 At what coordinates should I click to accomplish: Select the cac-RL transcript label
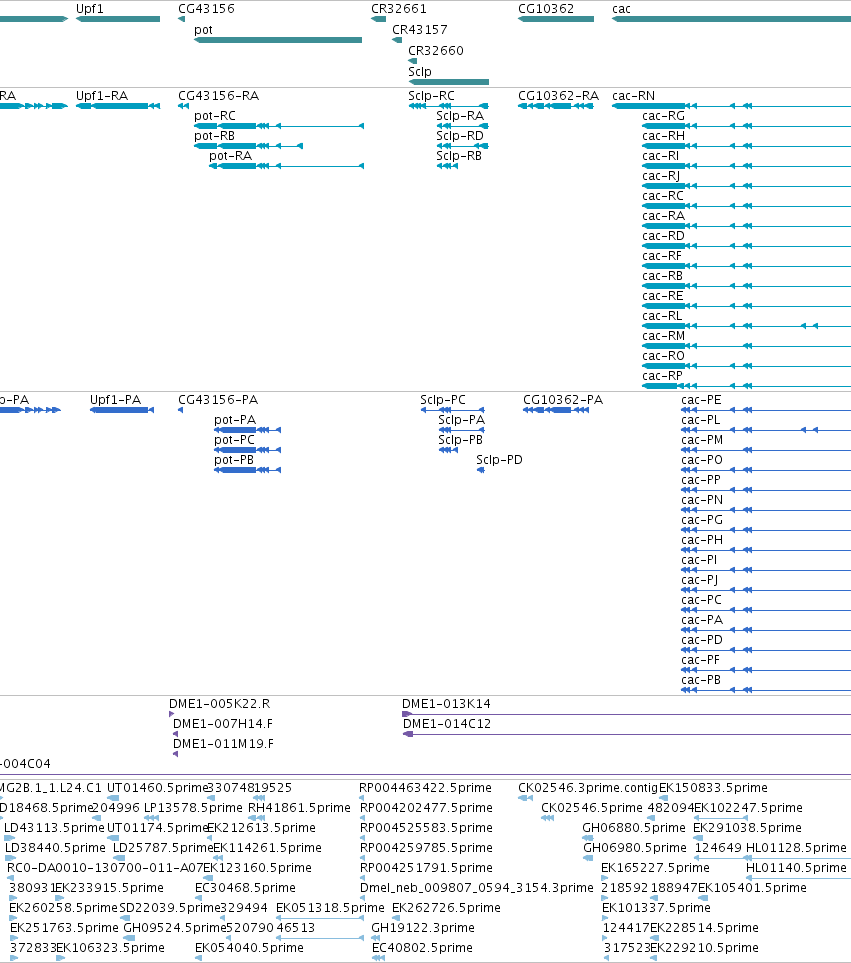(x=663, y=316)
